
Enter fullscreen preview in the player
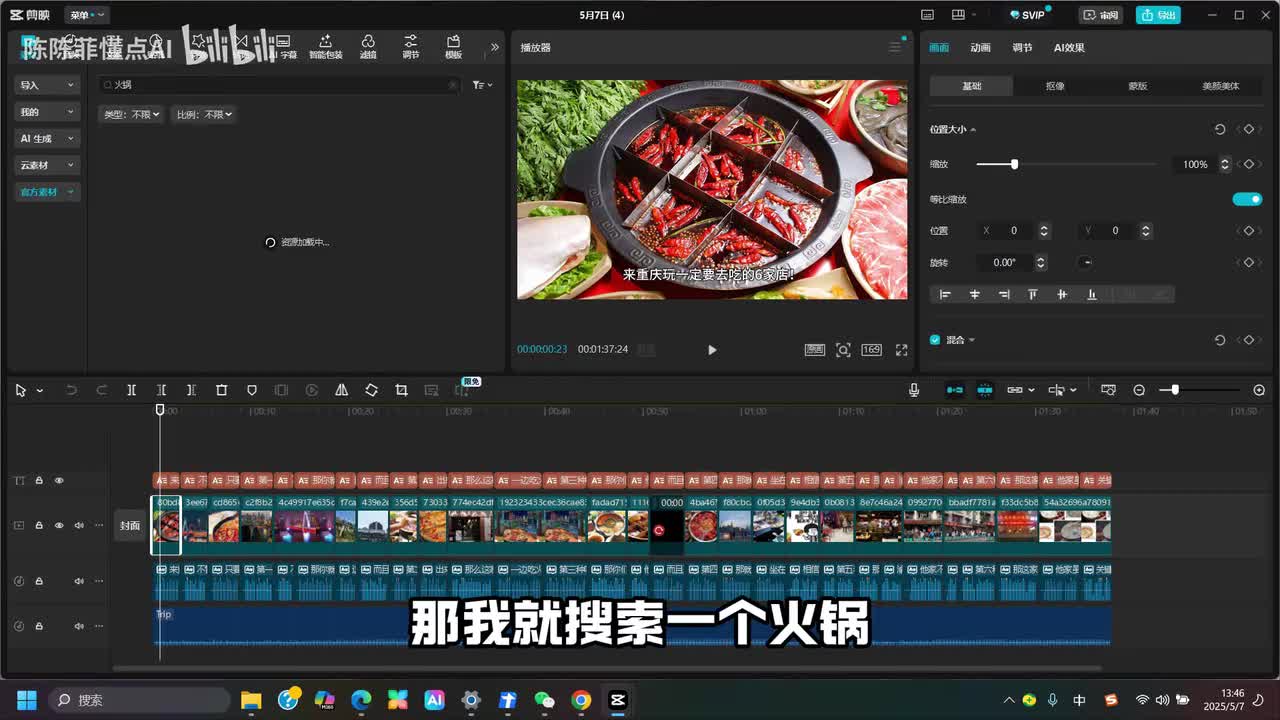point(901,350)
